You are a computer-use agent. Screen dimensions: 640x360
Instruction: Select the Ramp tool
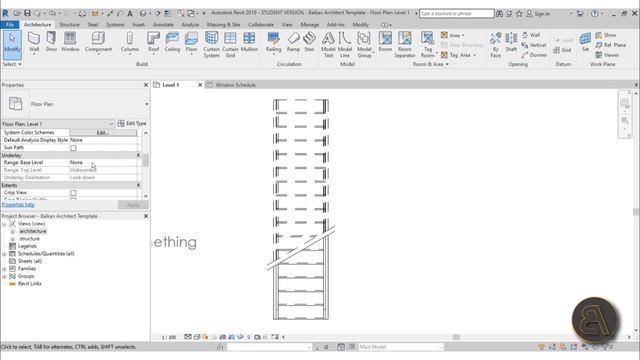point(293,42)
